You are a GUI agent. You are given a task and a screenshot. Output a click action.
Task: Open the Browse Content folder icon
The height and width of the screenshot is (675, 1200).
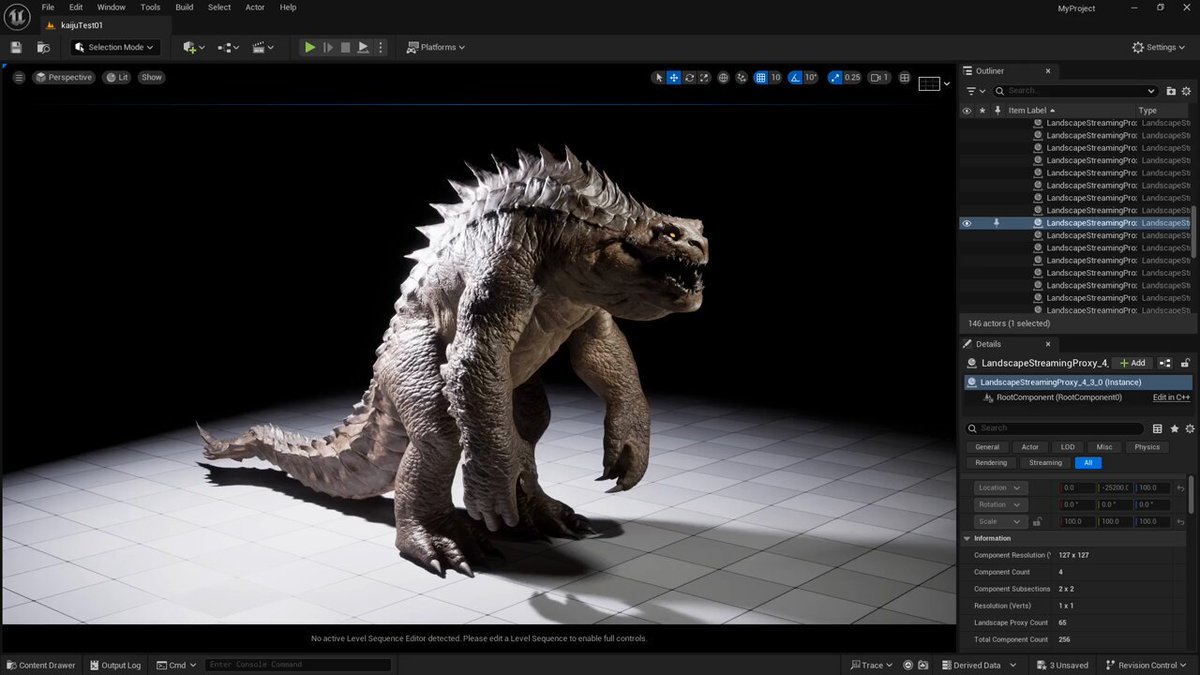(43, 47)
